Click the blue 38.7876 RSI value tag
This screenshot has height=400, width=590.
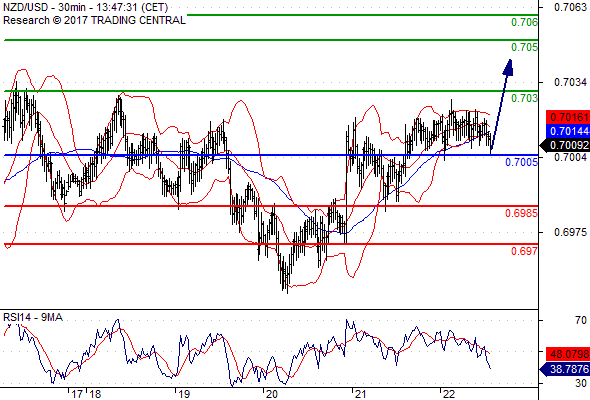click(x=565, y=369)
